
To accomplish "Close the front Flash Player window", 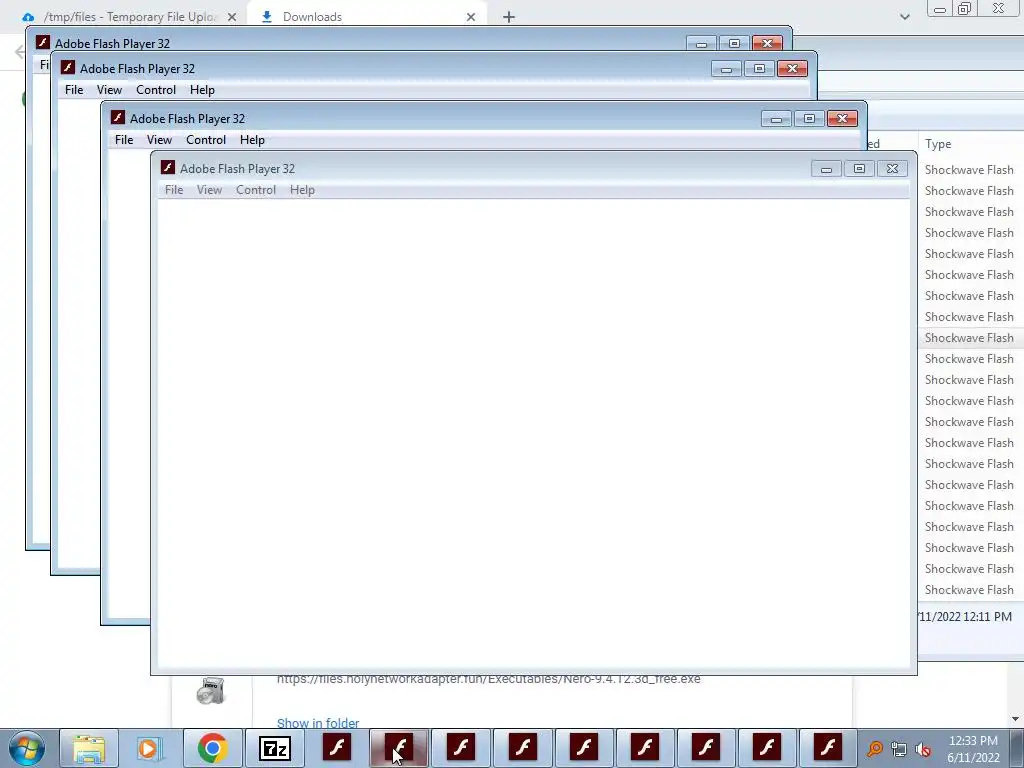I will pos(892,168).
